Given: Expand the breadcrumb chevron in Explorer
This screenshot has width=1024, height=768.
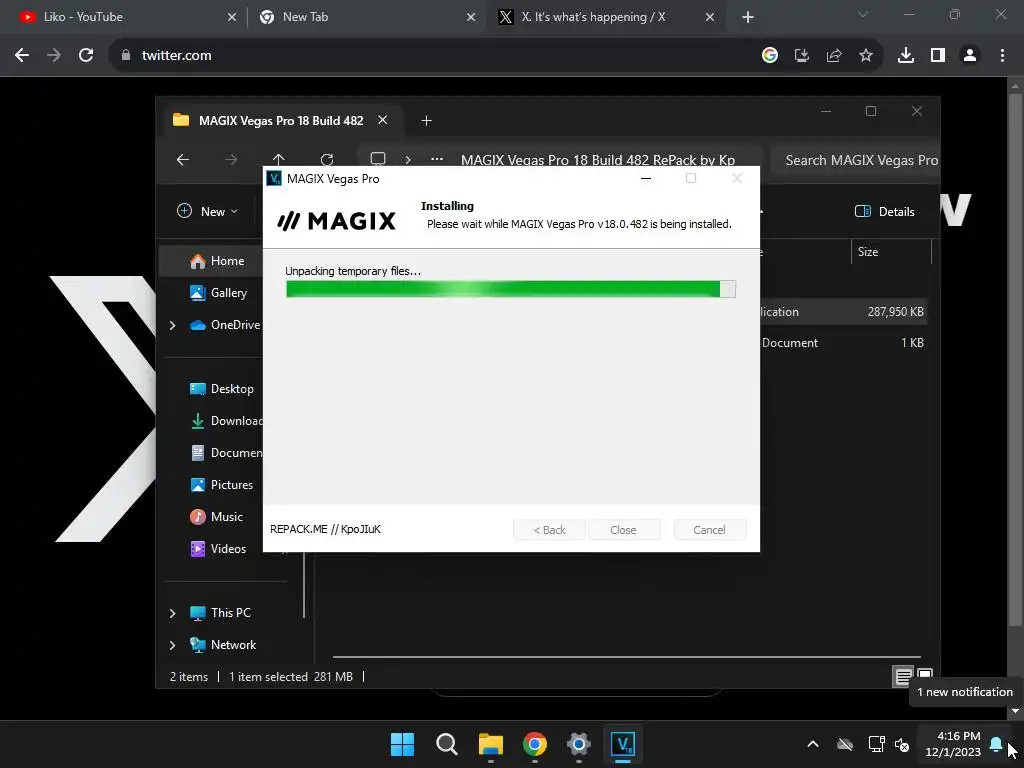Looking at the screenshot, I should pos(408,159).
